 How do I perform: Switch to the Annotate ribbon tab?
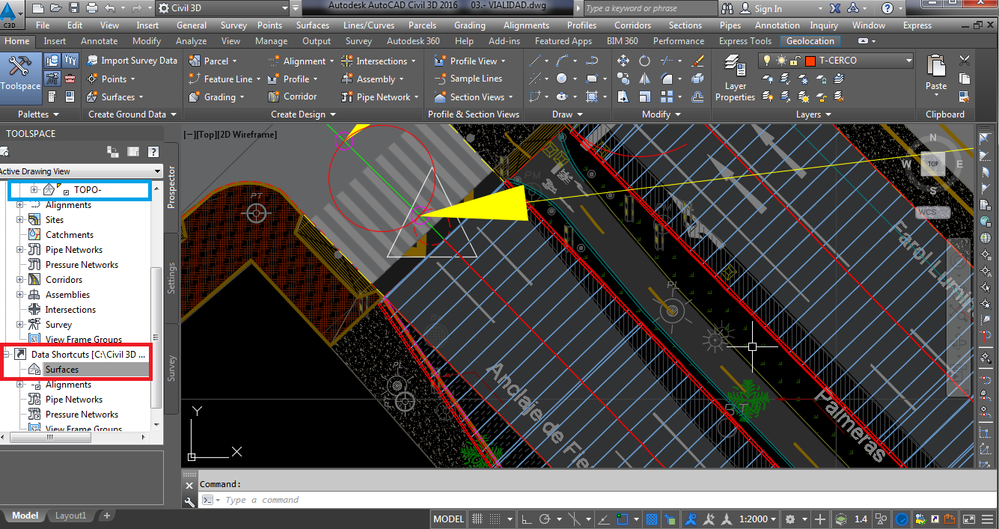click(x=99, y=41)
